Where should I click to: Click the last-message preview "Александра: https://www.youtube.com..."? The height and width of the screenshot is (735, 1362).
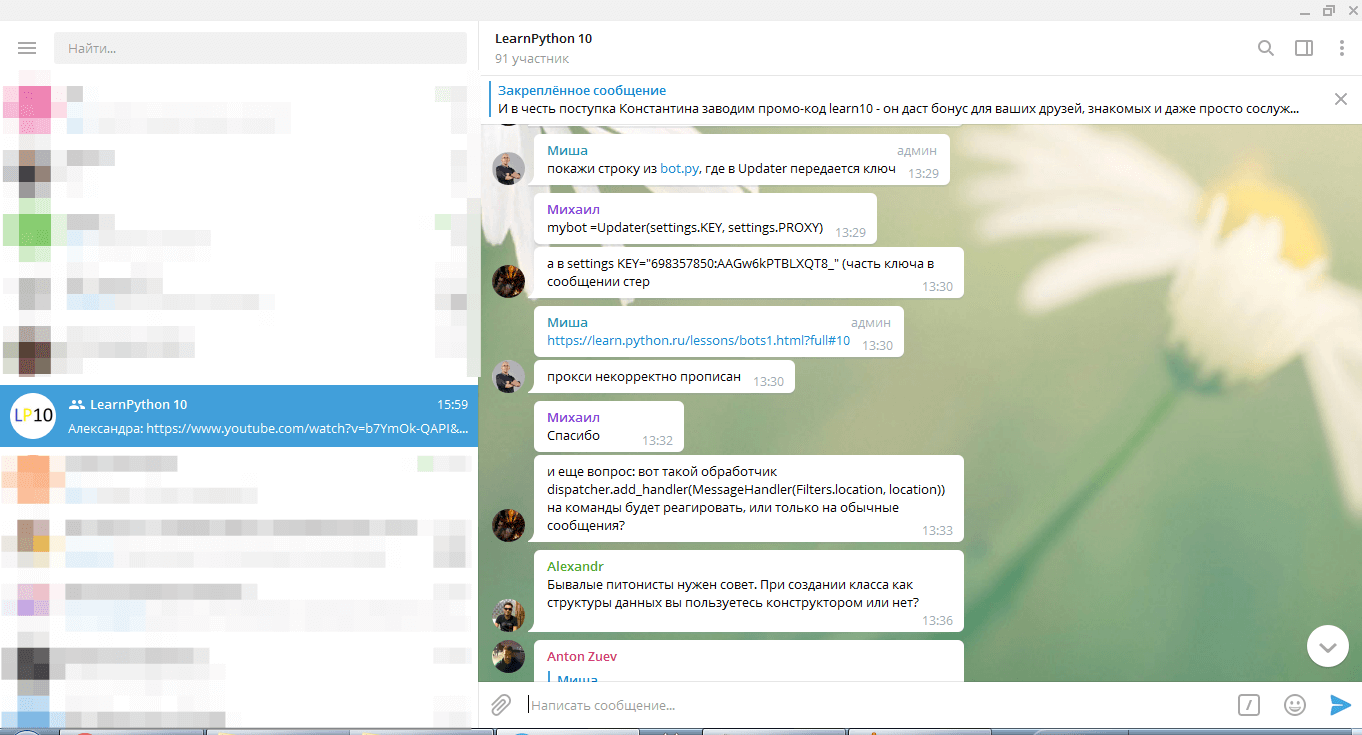pos(268,428)
